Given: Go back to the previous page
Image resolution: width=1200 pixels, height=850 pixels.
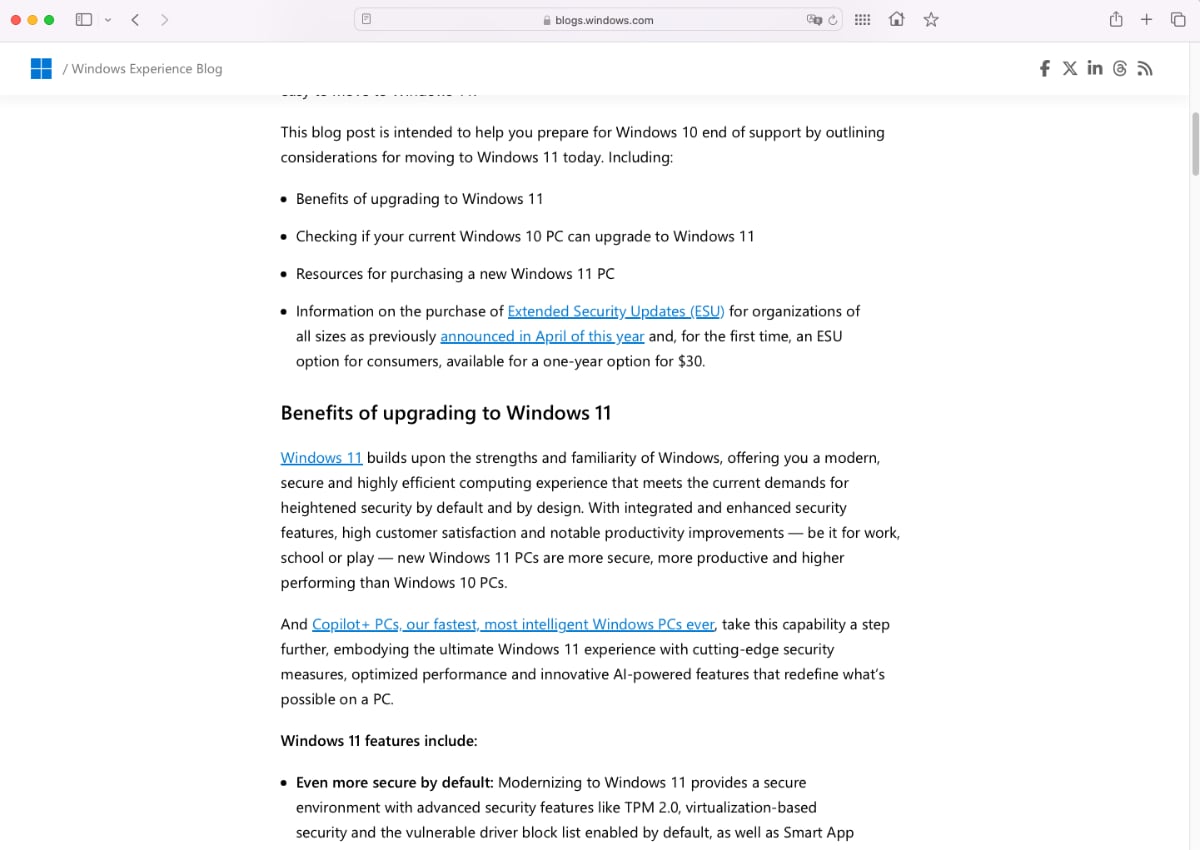Looking at the screenshot, I should (135, 20).
